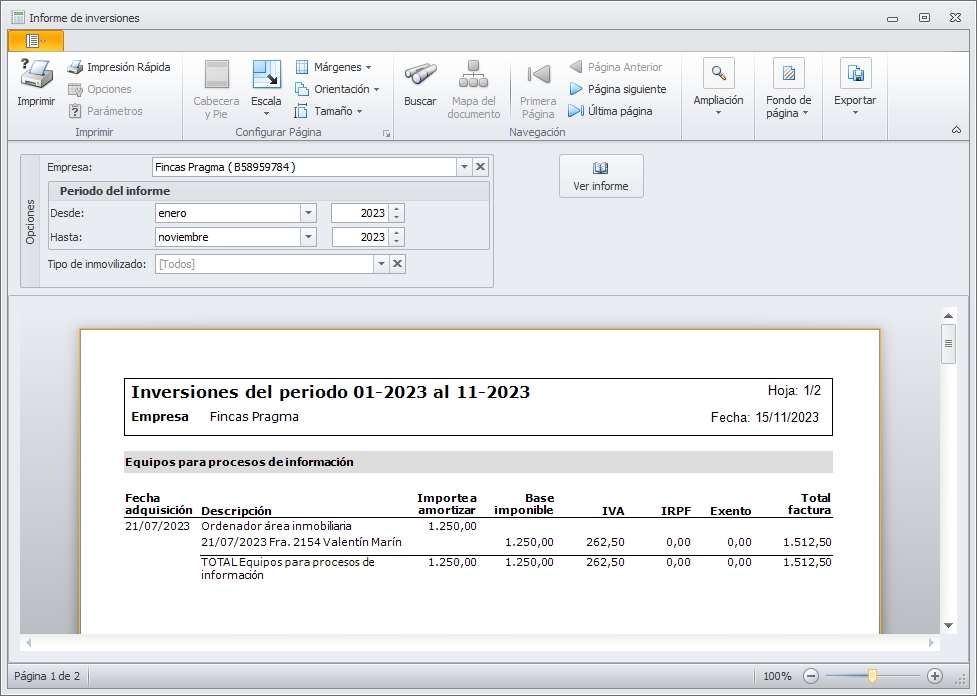Viewport: 977px width, 696px height.
Task: Click the zoom slider handle
Action: (872, 676)
